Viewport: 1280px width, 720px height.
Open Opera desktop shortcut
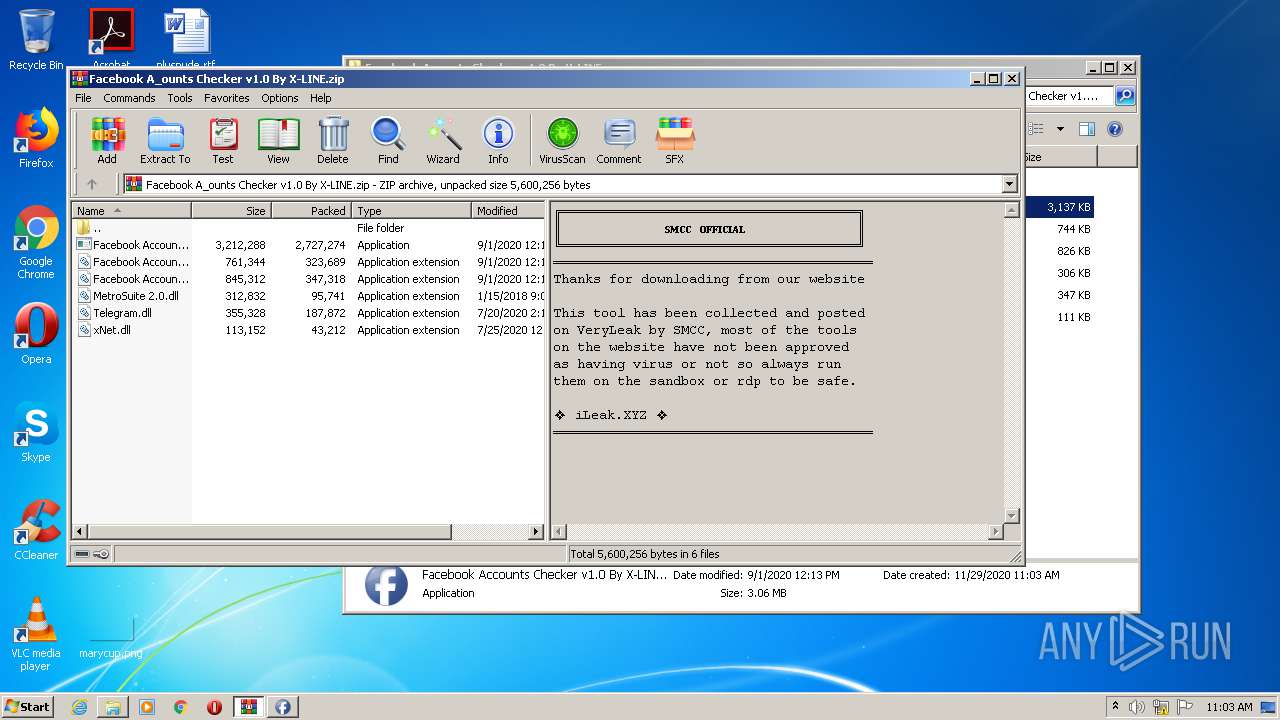pyautogui.click(x=36, y=334)
